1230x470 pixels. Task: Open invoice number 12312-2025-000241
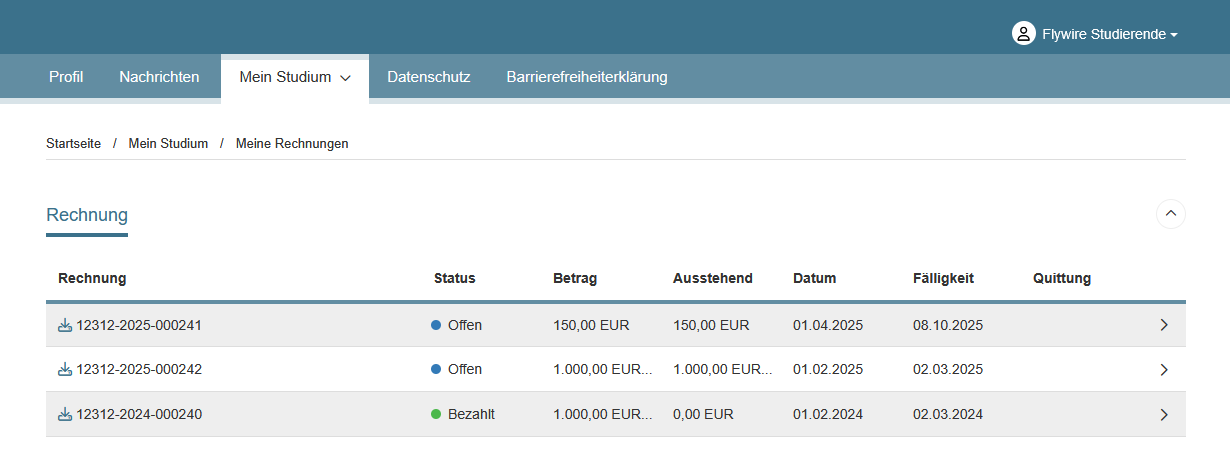click(139, 325)
